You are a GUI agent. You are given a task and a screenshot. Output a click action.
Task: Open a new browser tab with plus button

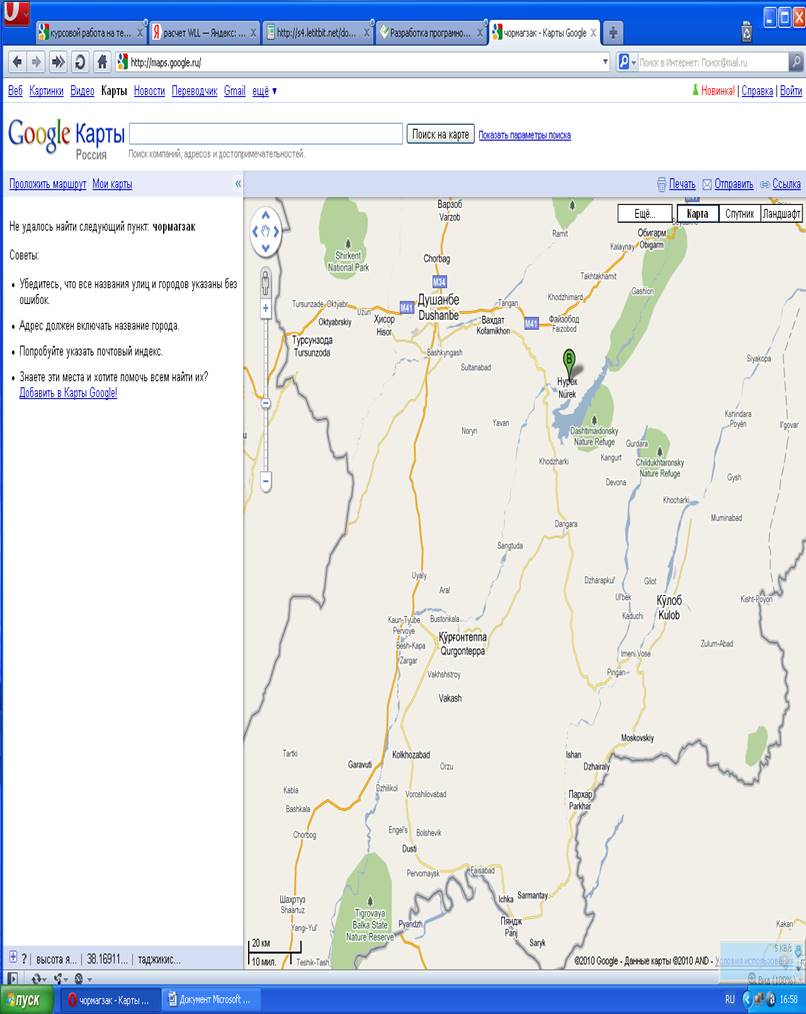click(x=612, y=32)
